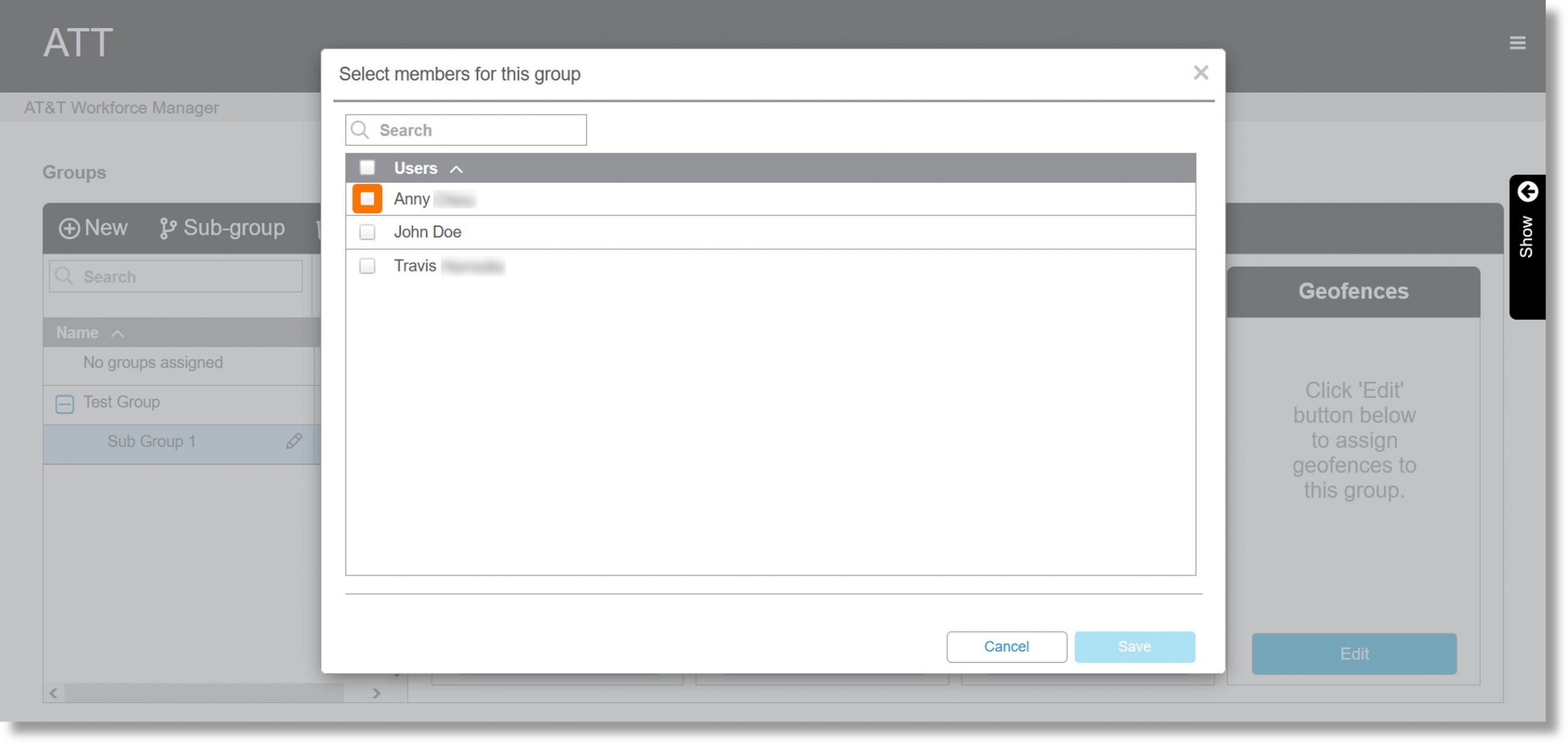Enable checkbox to select John Doe

367,232
